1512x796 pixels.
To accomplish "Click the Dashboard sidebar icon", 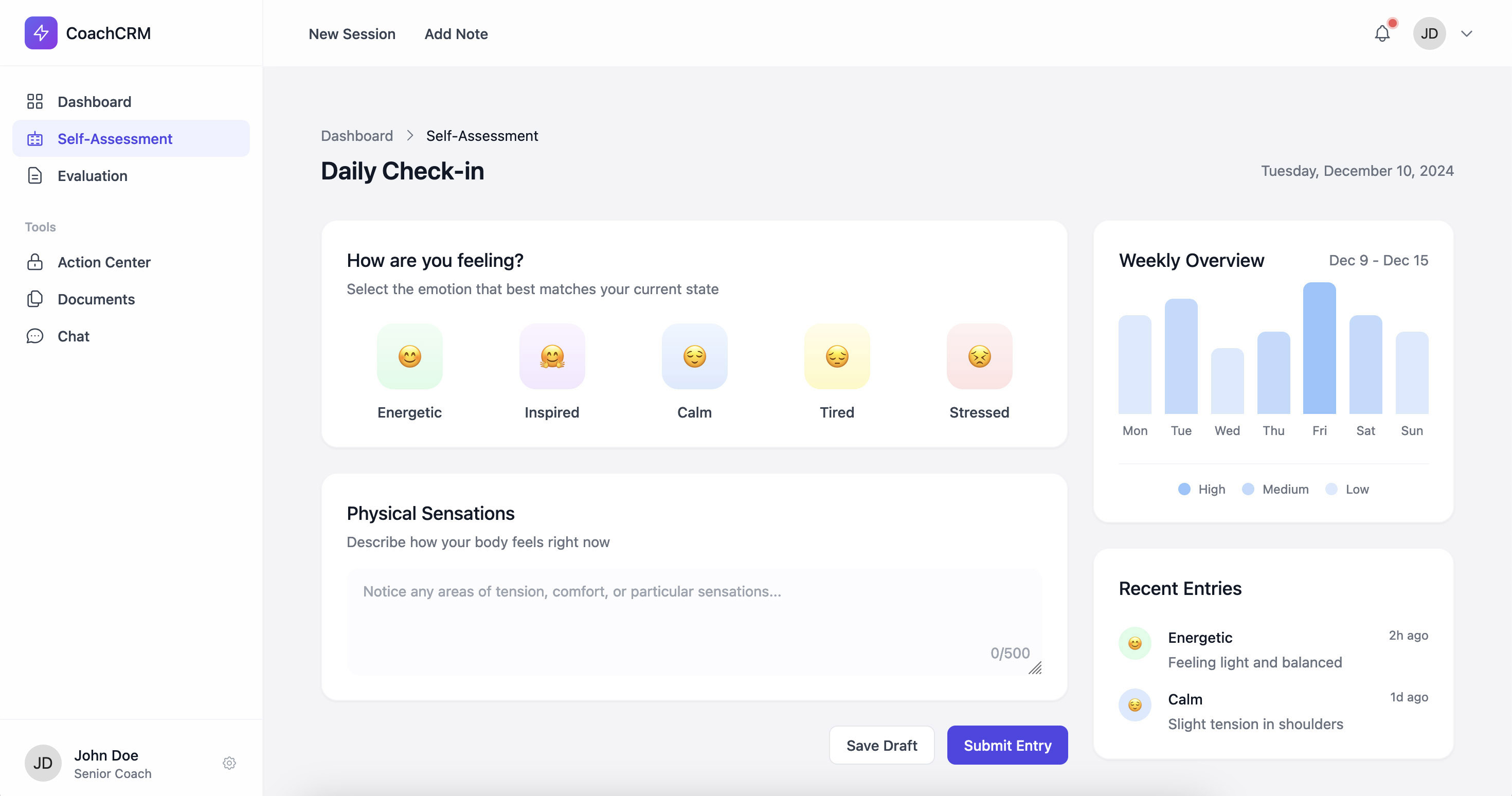I will point(35,101).
